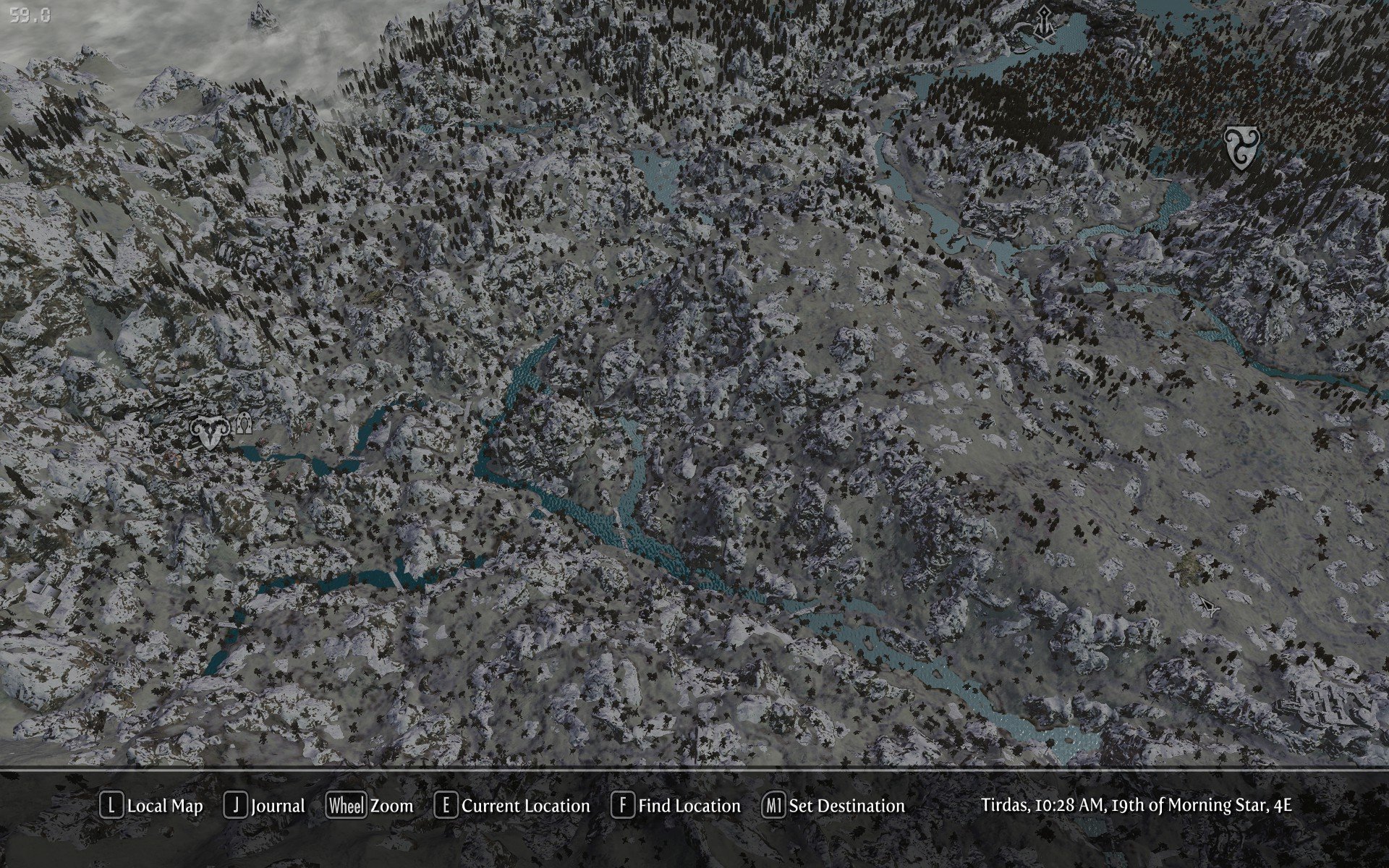Click the M1 mouse button icon
This screenshot has height=868, width=1389.
[x=773, y=806]
